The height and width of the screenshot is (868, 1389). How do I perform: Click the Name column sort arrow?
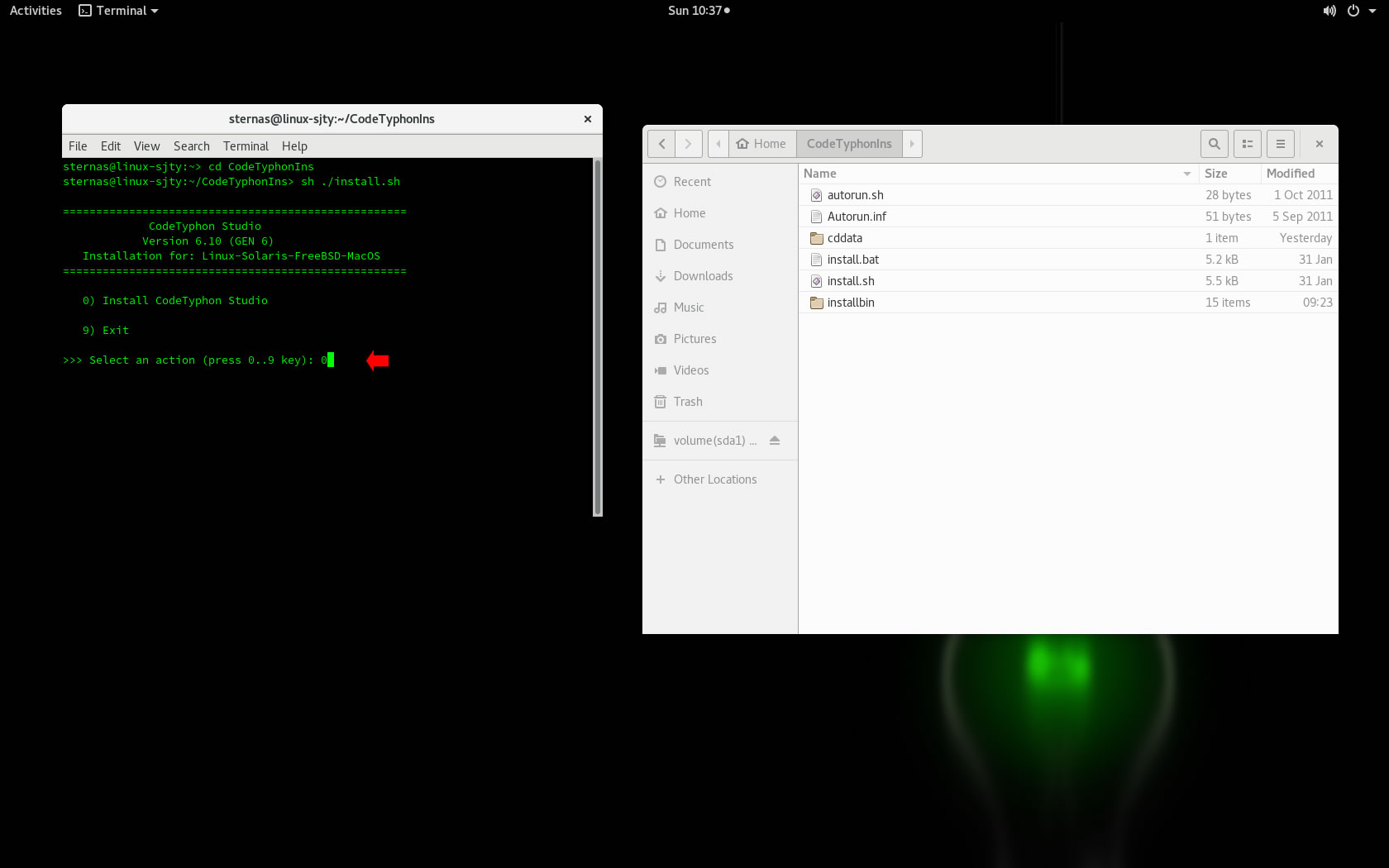1187,174
